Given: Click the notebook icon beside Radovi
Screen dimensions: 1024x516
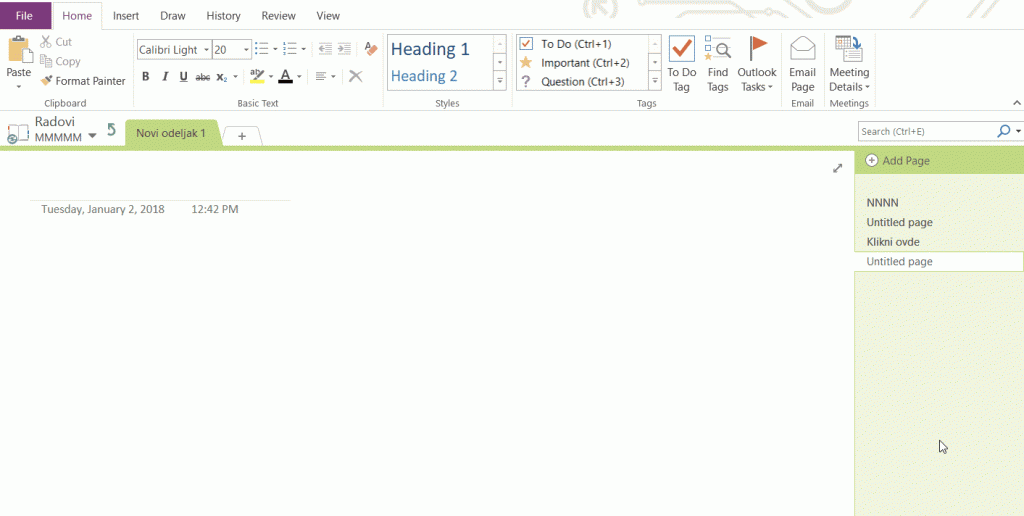Looking at the screenshot, I should click(18, 133).
